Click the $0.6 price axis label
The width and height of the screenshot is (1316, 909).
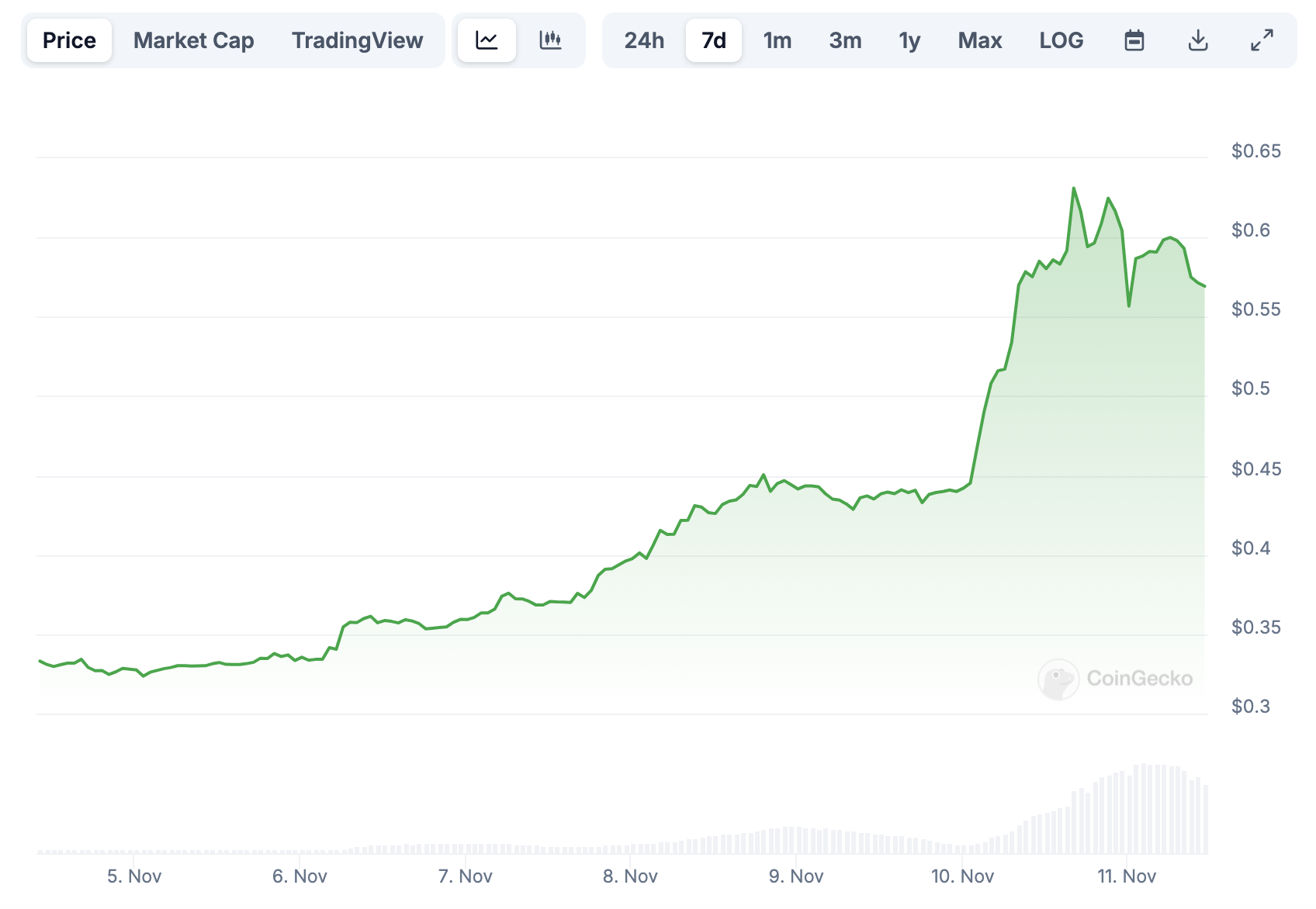1251,230
